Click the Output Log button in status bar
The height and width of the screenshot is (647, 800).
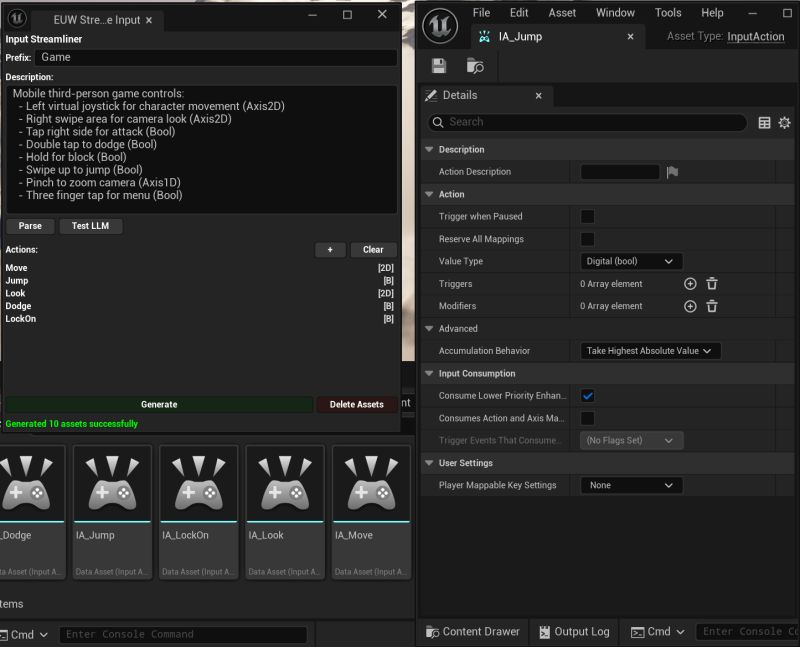[x=573, y=632]
